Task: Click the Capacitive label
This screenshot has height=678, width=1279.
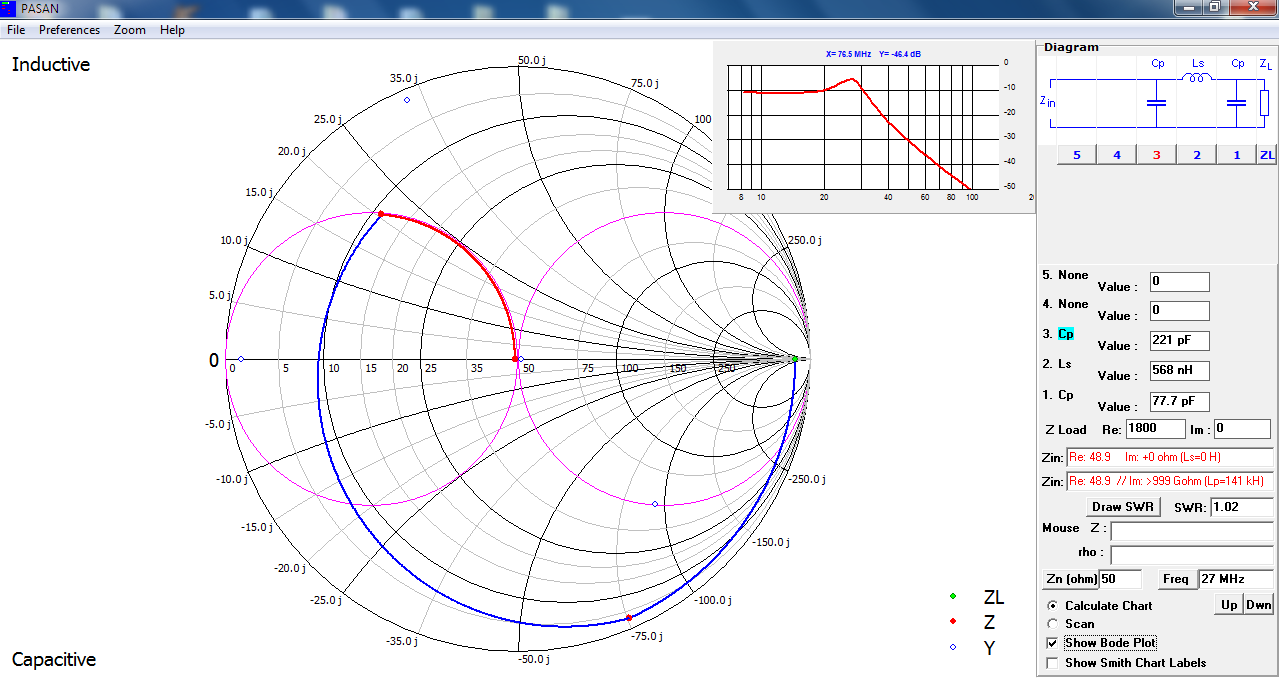Action: [x=54, y=660]
